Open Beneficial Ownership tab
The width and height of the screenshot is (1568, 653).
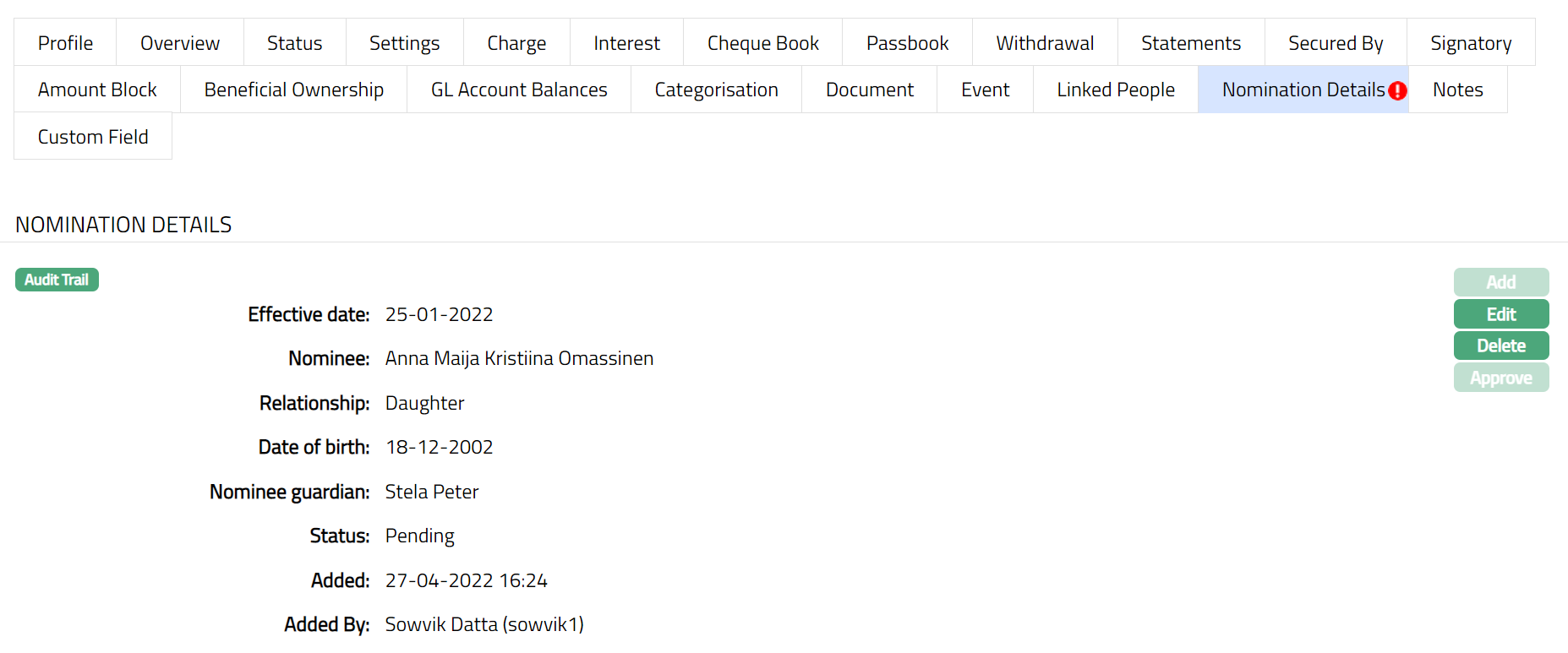tap(293, 90)
